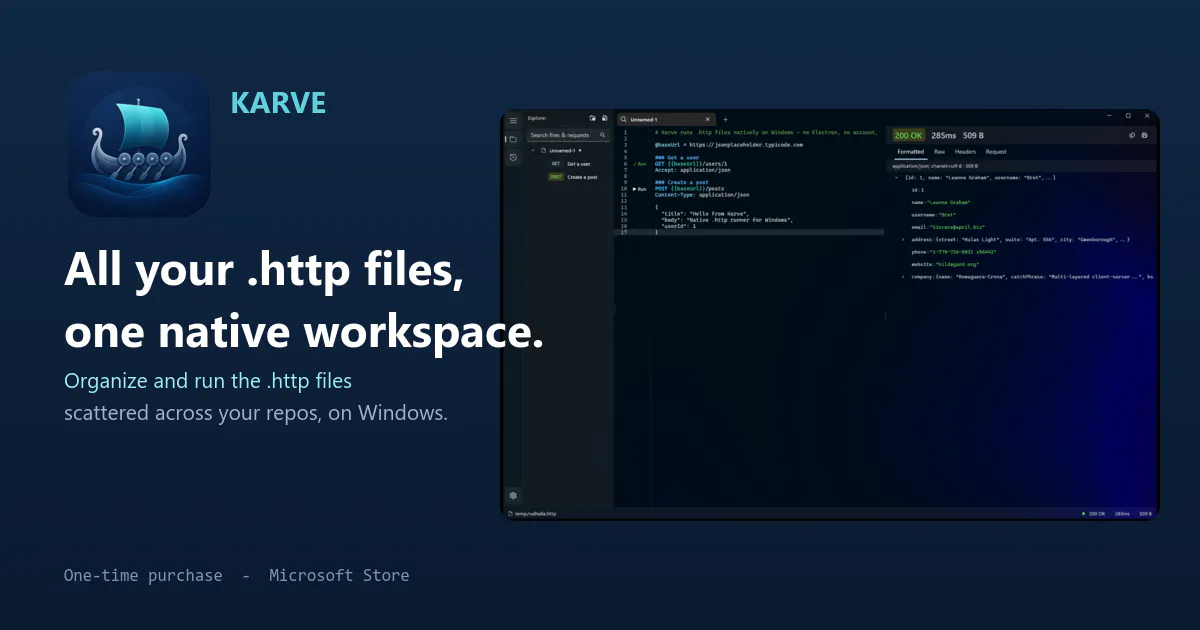Click the GET badge for Get a user
The height and width of the screenshot is (630, 1200).
(x=556, y=163)
